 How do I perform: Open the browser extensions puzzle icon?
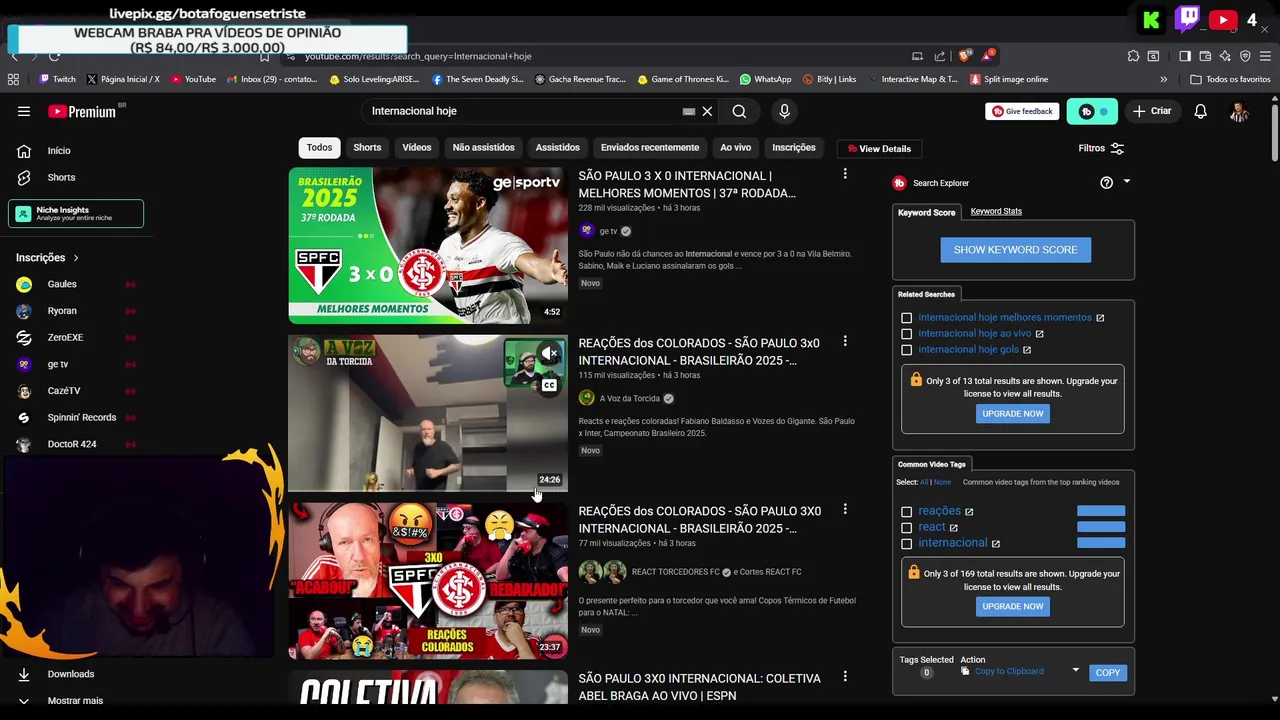pos(1133,56)
